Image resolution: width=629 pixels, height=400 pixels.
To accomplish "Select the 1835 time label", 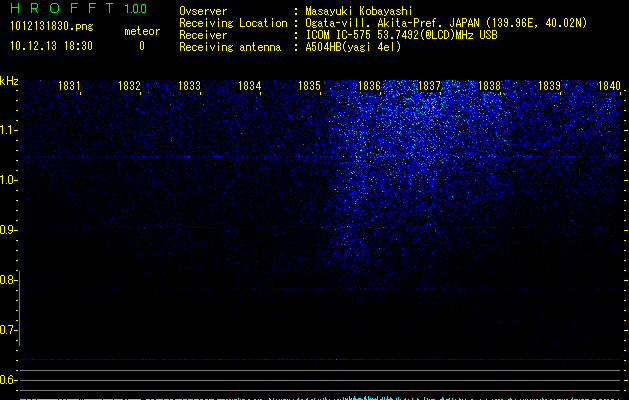I will click(x=310, y=86).
